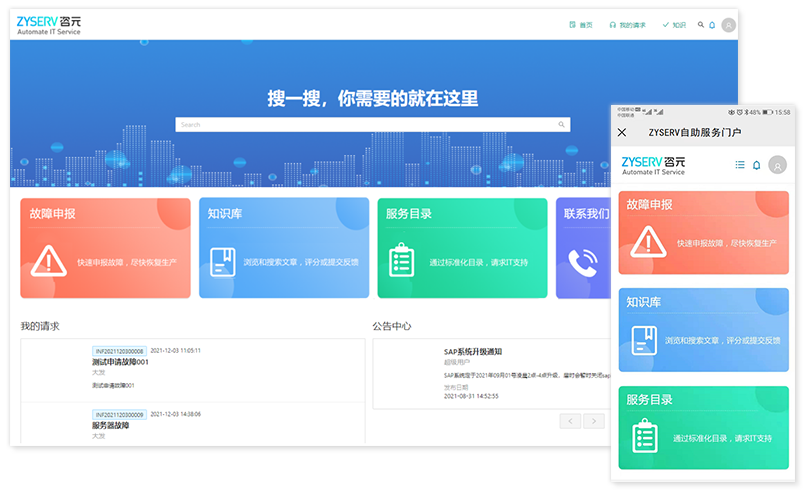Select 公告中心 section heading
The height and width of the screenshot is (495, 808).
point(392,326)
